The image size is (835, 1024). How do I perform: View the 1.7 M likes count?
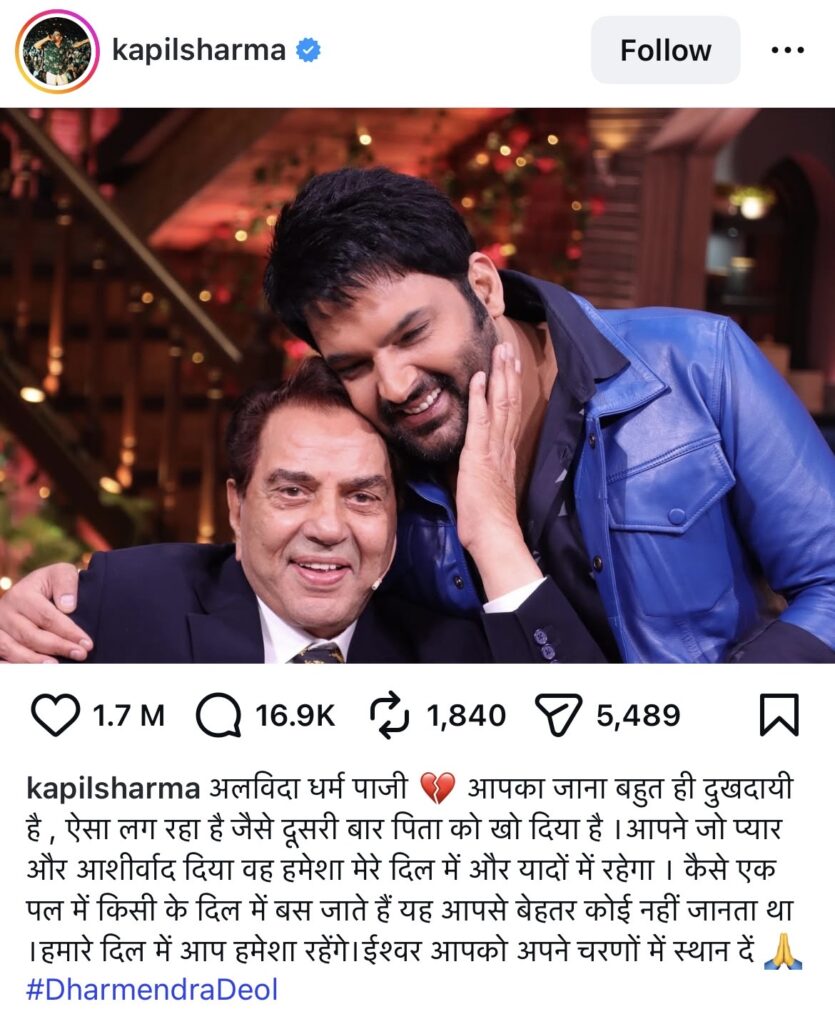pos(129,716)
